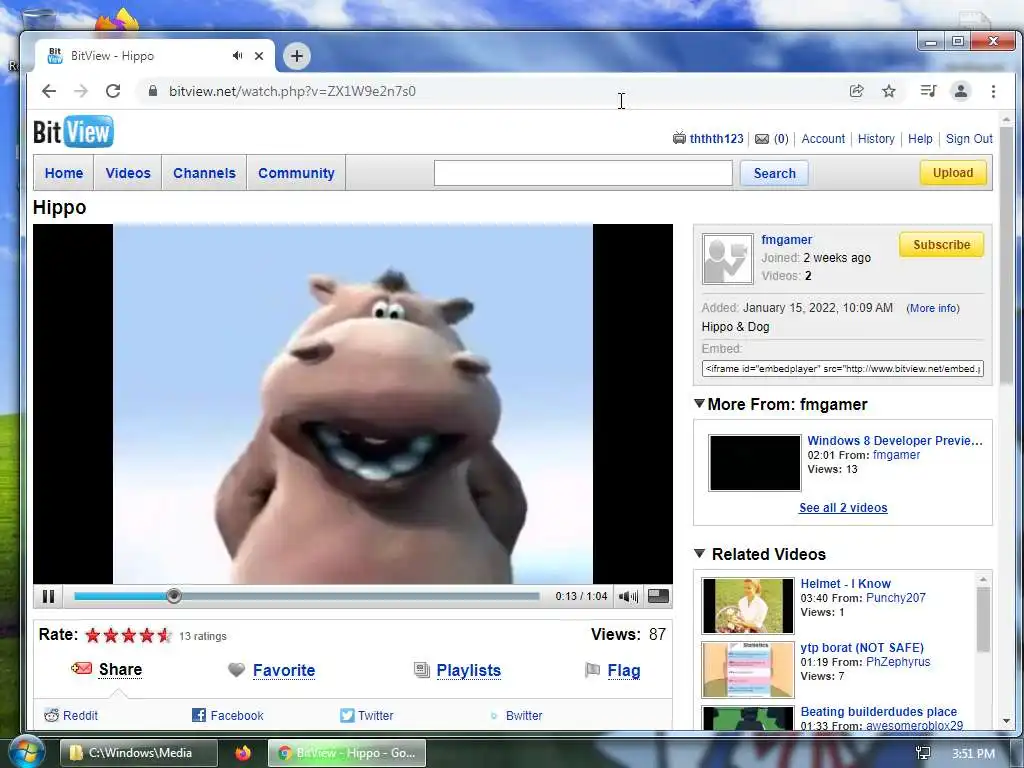Open the Share section
The image size is (1024, 768).
tap(120, 669)
